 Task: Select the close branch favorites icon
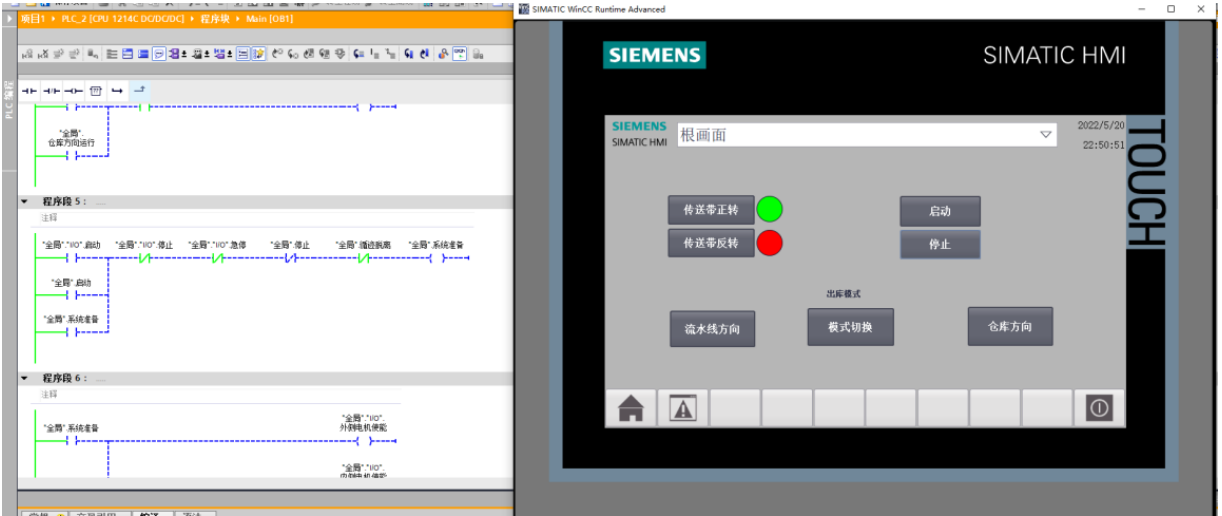139,90
